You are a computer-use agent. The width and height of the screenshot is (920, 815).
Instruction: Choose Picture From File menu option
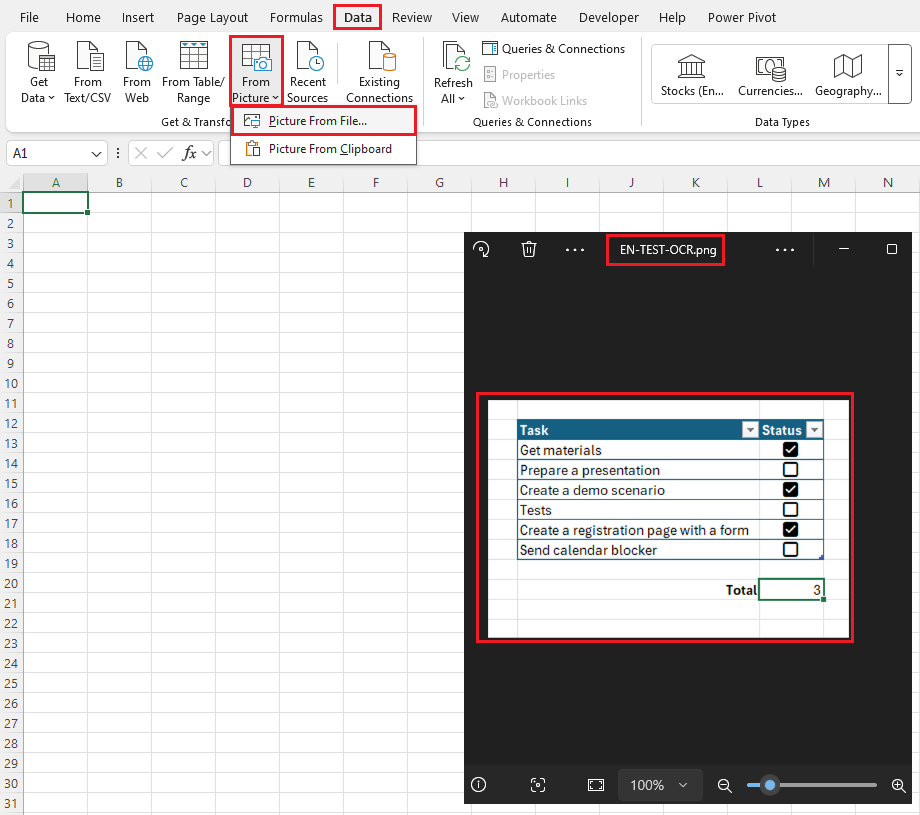coord(317,121)
